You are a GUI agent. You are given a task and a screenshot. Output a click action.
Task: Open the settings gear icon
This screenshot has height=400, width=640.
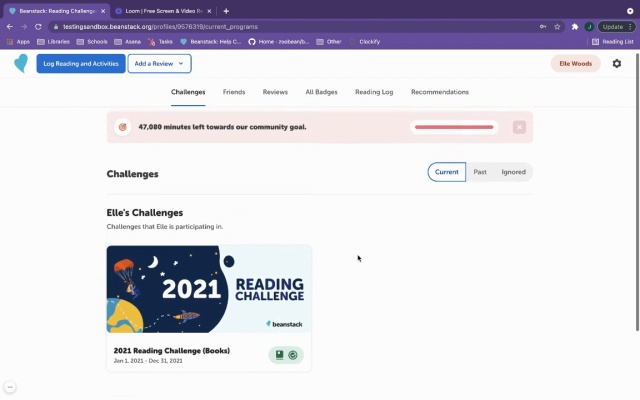[x=617, y=63]
